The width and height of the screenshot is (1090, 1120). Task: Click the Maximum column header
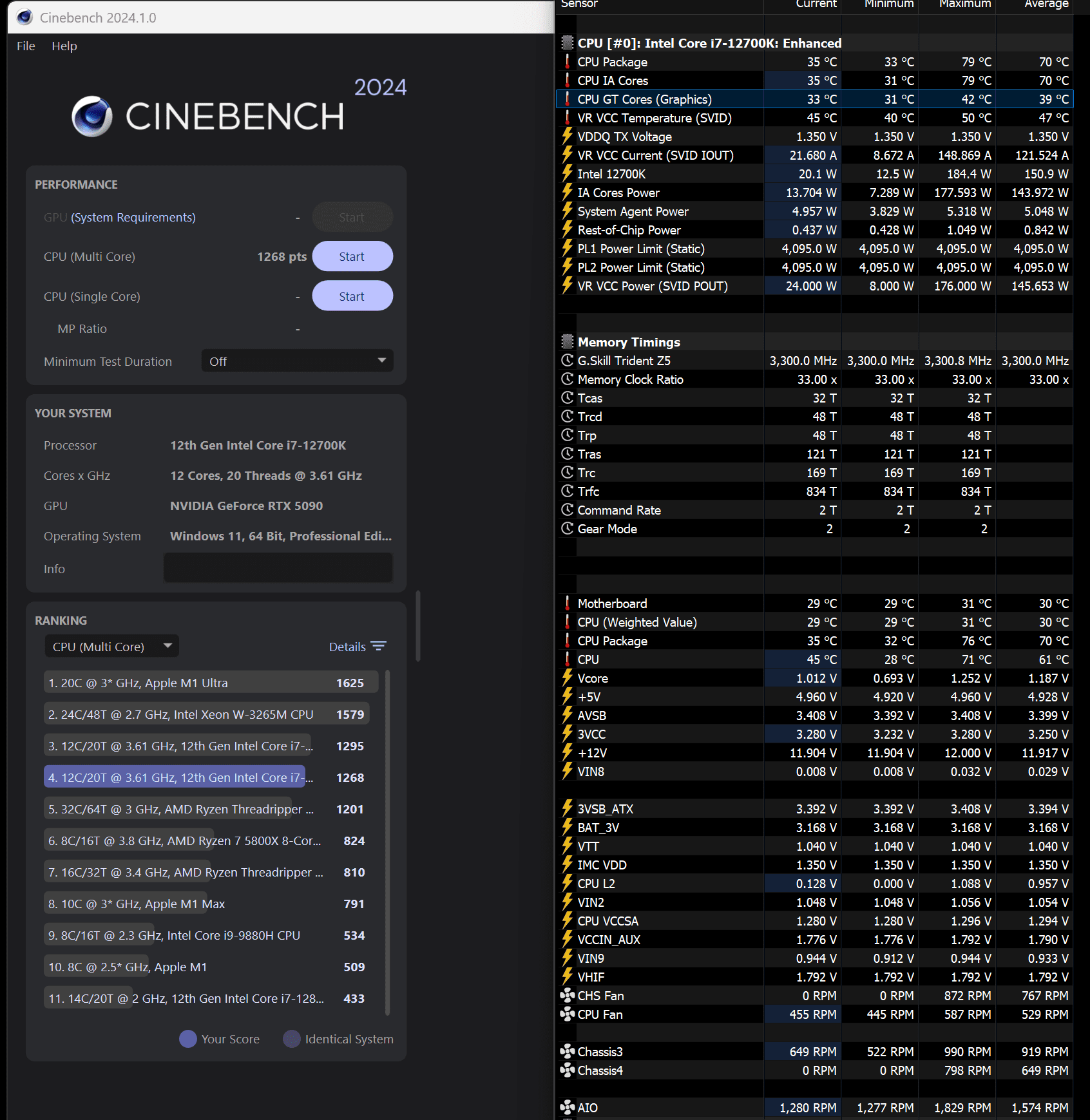[957, 5]
